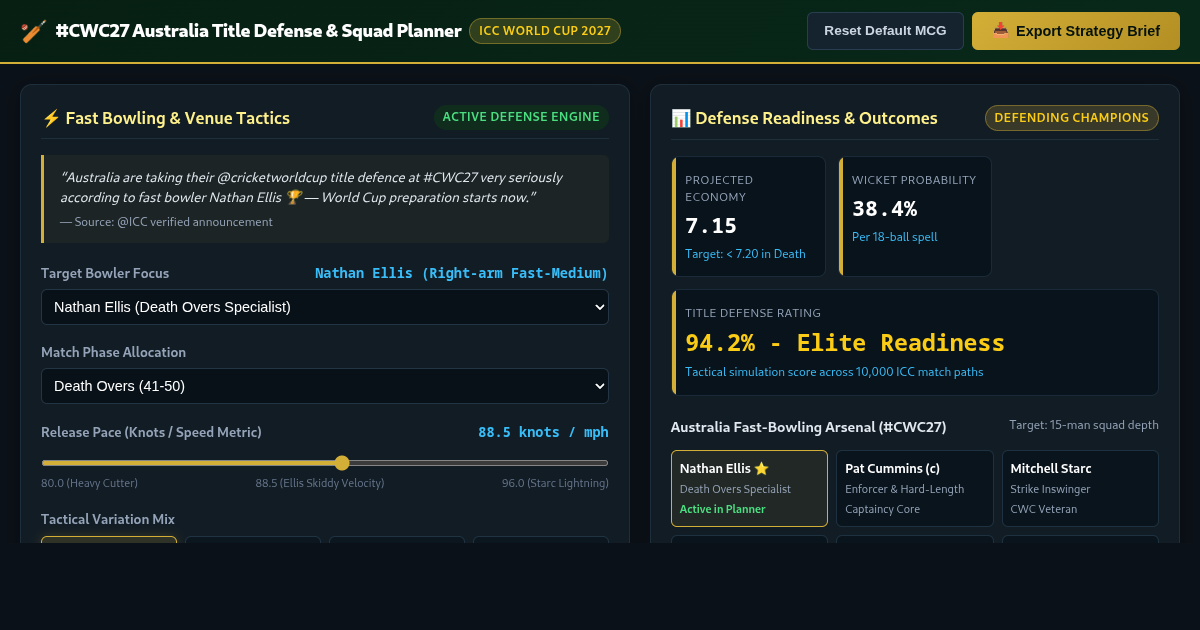Click the star icon beside Nathan Ellis
1200x630 pixels.
point(761,468)
